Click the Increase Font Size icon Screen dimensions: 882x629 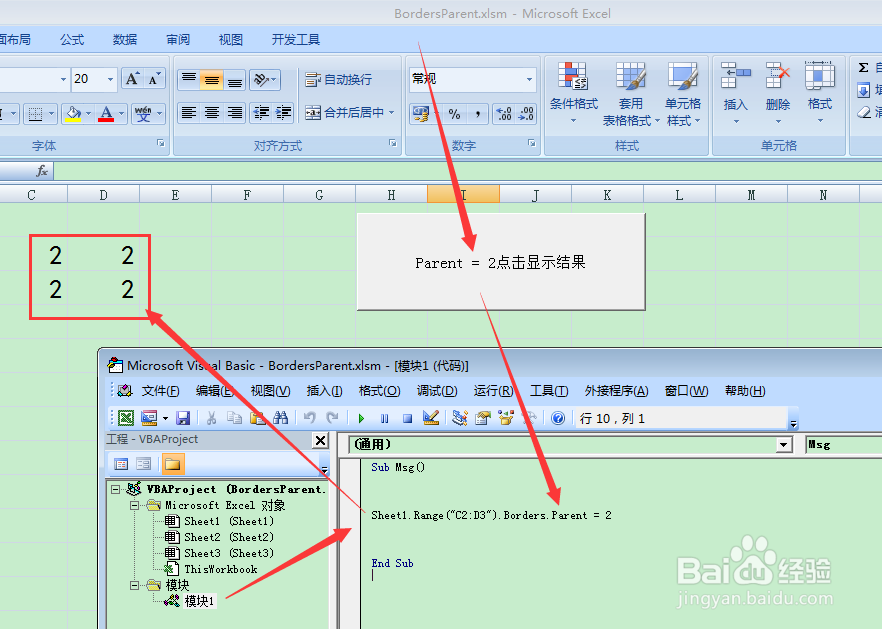coord(132,79)
